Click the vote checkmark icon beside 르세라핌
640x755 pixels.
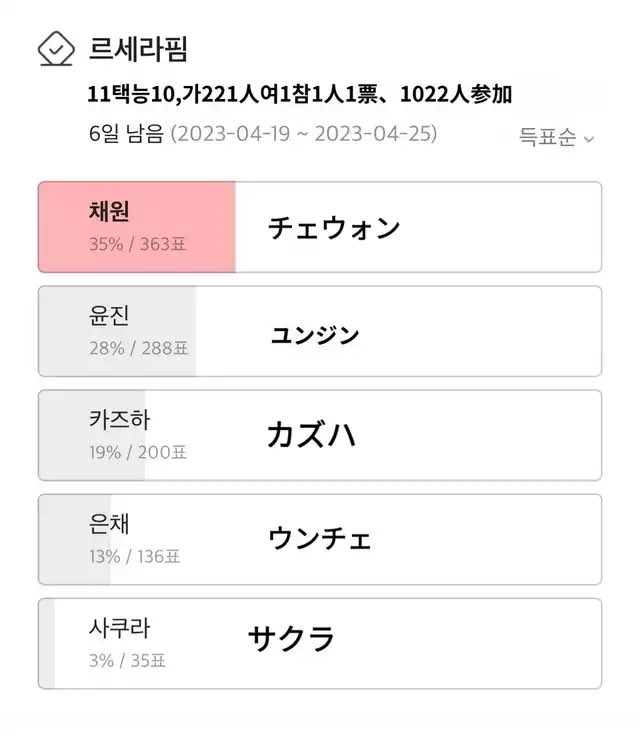56,49
